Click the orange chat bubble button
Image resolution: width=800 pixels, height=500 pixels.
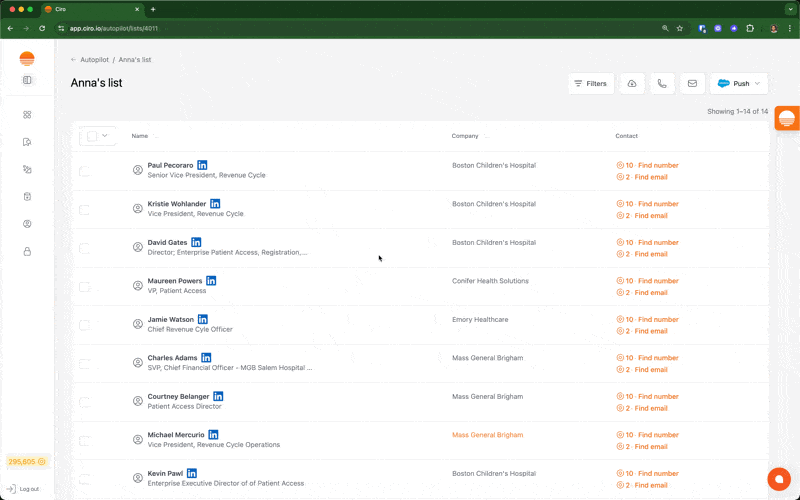tap(779, 479)
